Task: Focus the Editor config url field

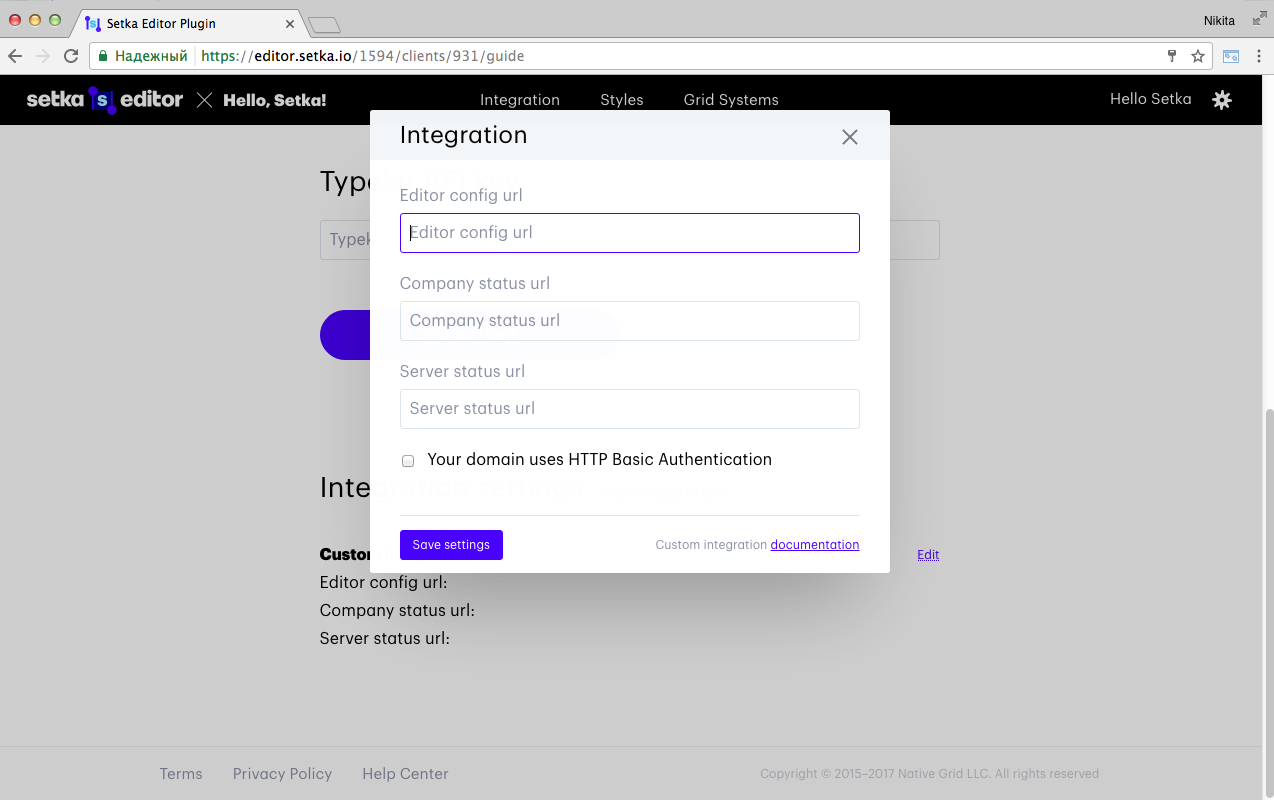Action: click(x=630, y=233)
